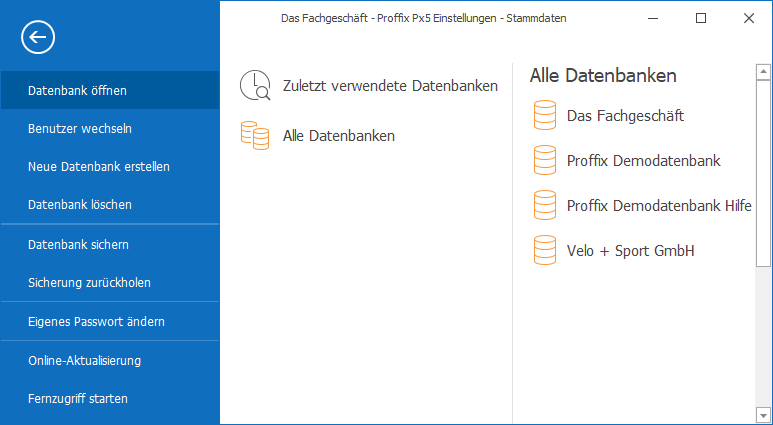Start Online-Aktualisierung
773x425 pixels.
pyautogui.click(x=109, y=360)
